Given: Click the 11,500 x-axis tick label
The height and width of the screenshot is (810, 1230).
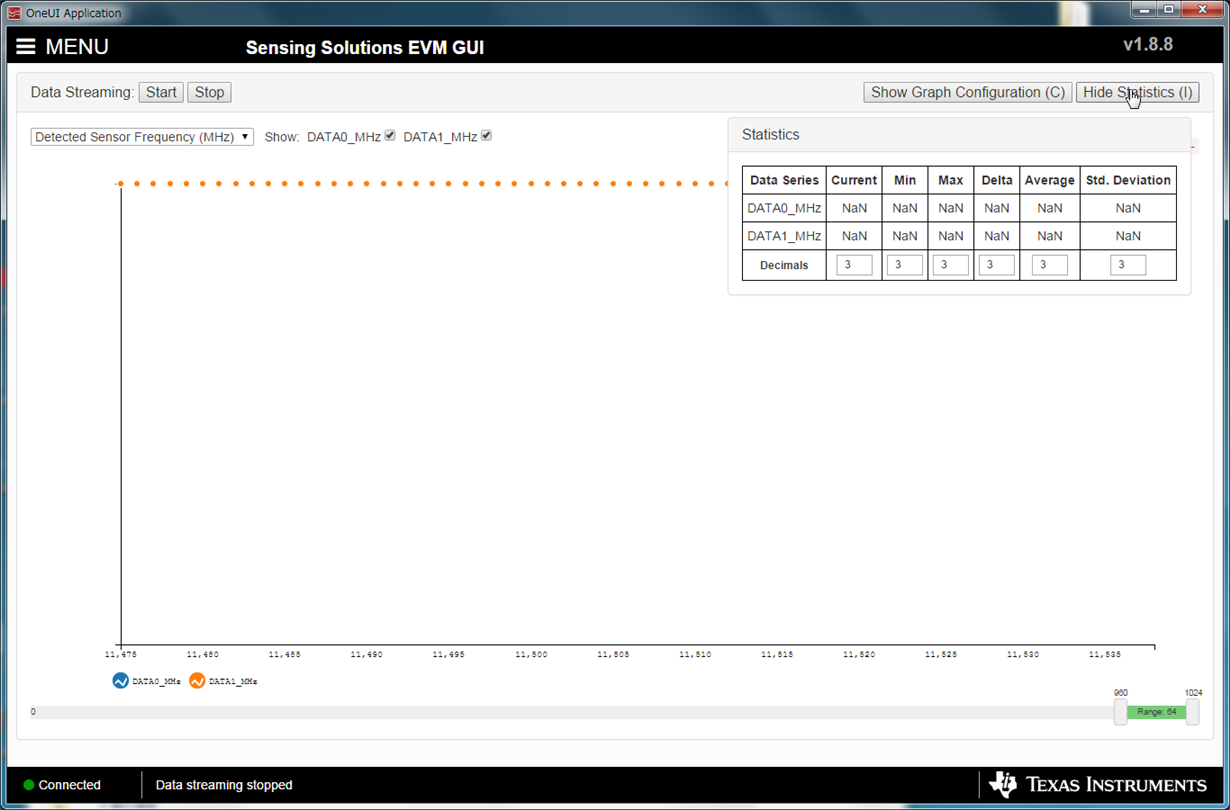Looking at the screenshot, I should click(531, 654).
